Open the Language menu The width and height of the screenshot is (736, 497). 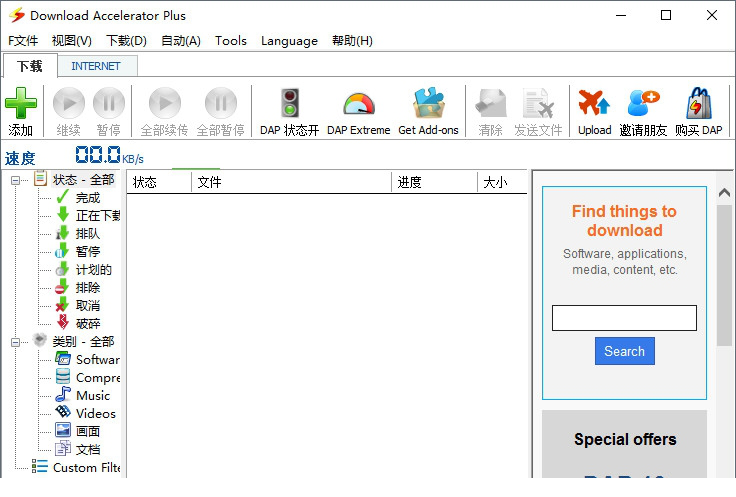[289, 41]
